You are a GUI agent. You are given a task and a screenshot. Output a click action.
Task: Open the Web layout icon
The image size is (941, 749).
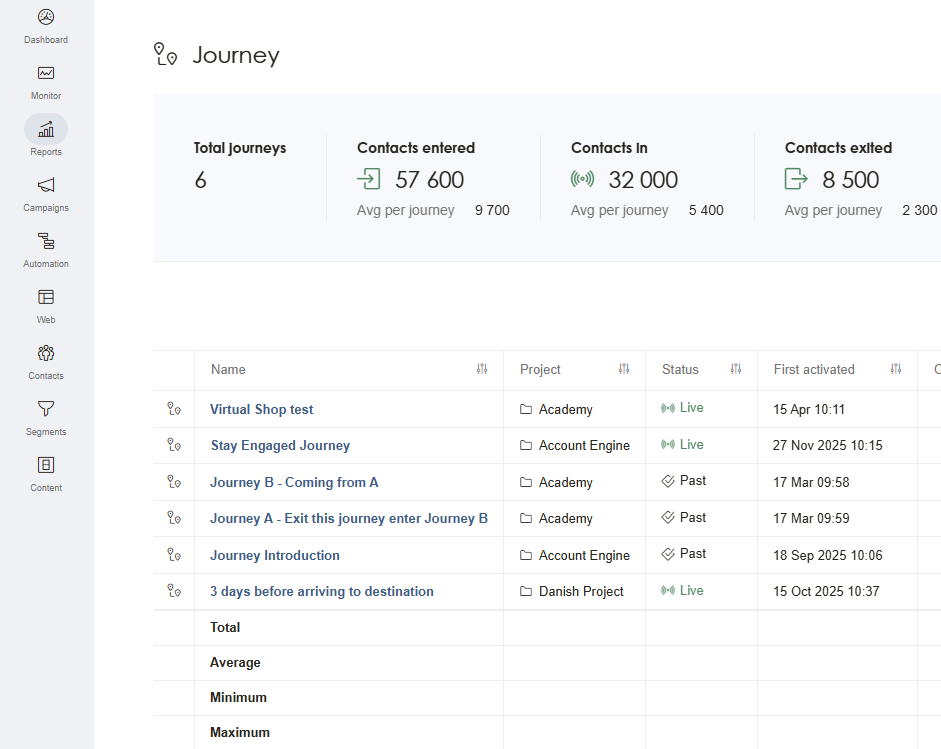click(46, 297)
